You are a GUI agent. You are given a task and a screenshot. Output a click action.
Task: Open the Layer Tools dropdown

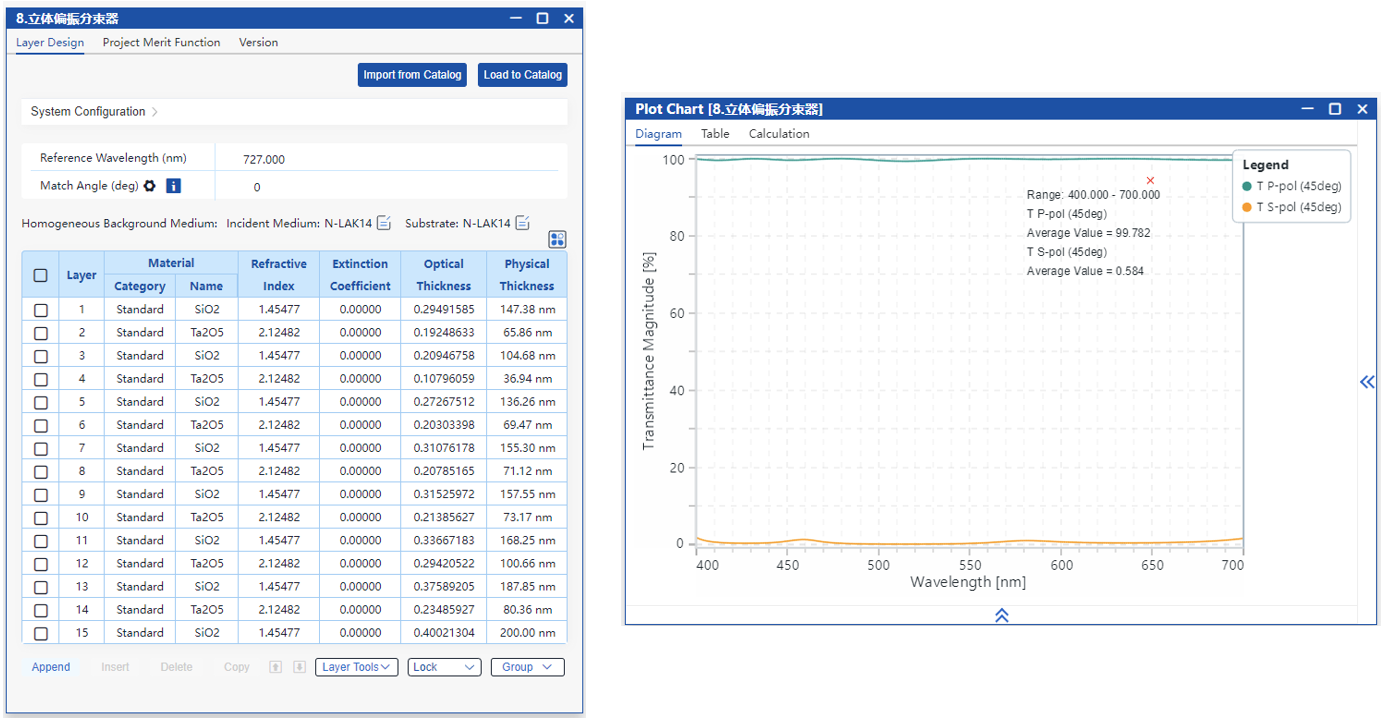356,667
